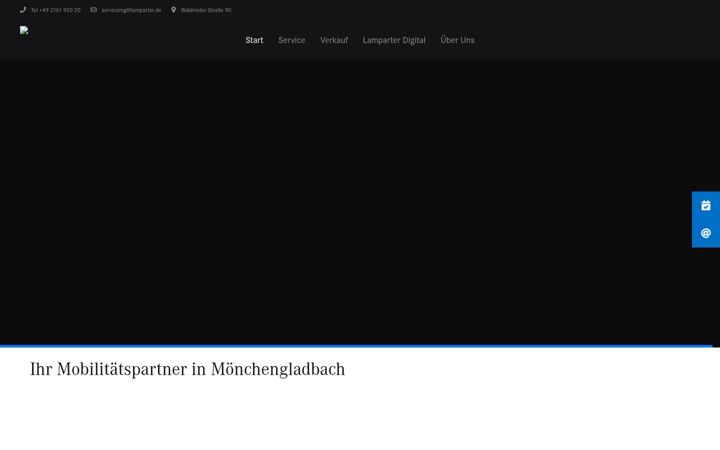Click the map pin location icon

173,10
